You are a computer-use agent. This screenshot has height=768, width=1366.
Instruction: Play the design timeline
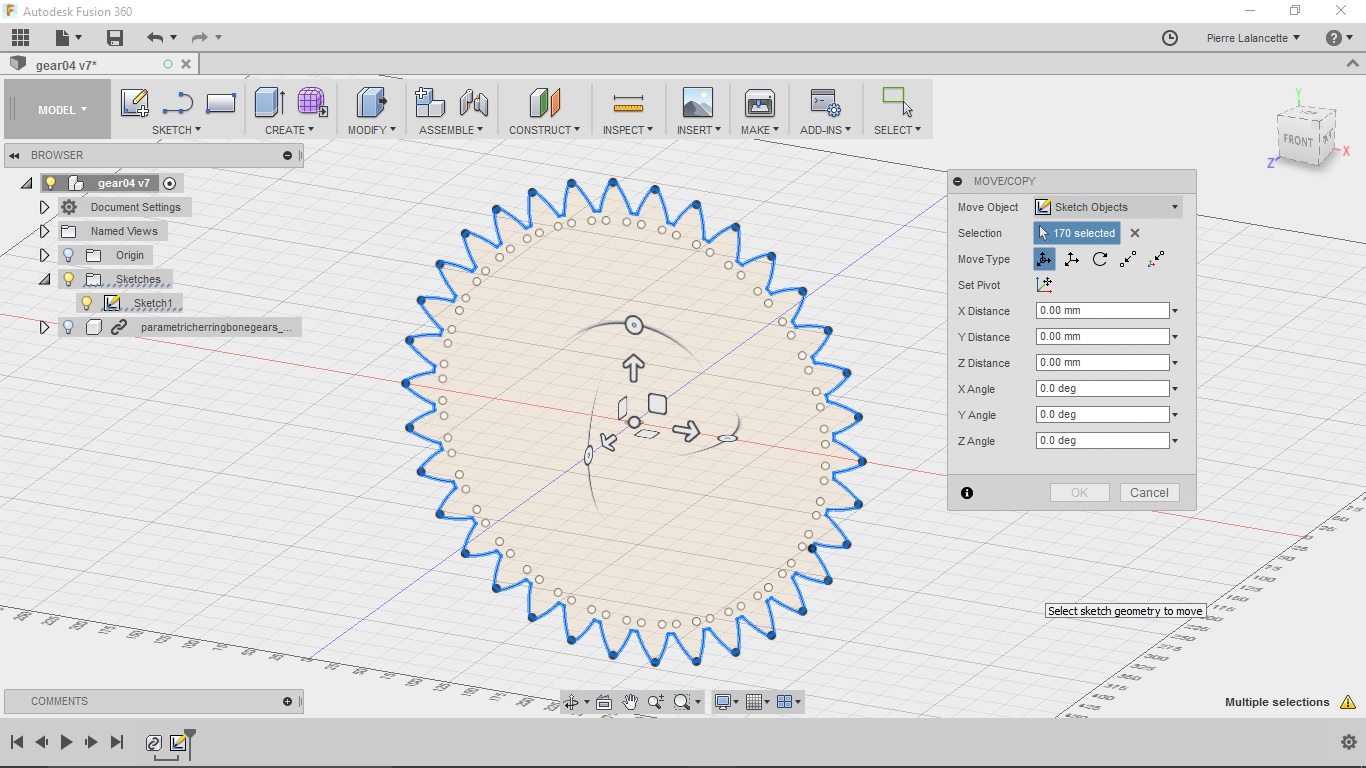tap(67, 742)
